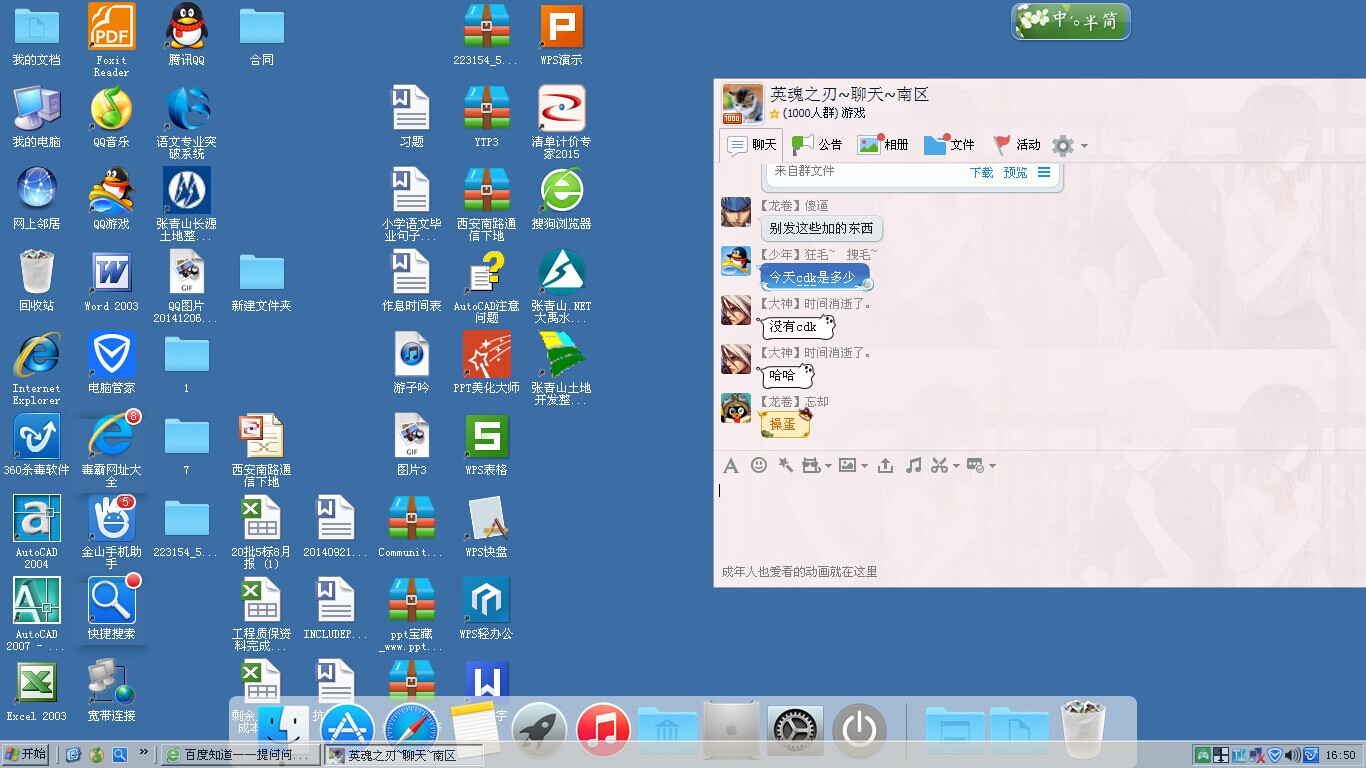This screenshot has width=1366, height=768.
Task: Expand dropdown arrow beside cat sticker icon
Action: [828, 466]
